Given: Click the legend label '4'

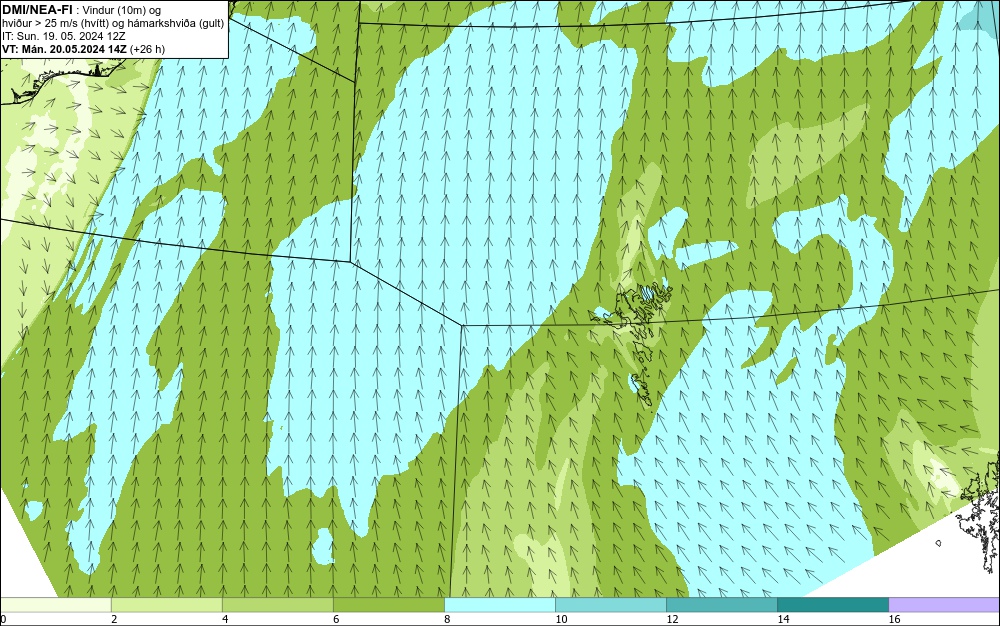Looking at the screenshot, I should [225, 619].
